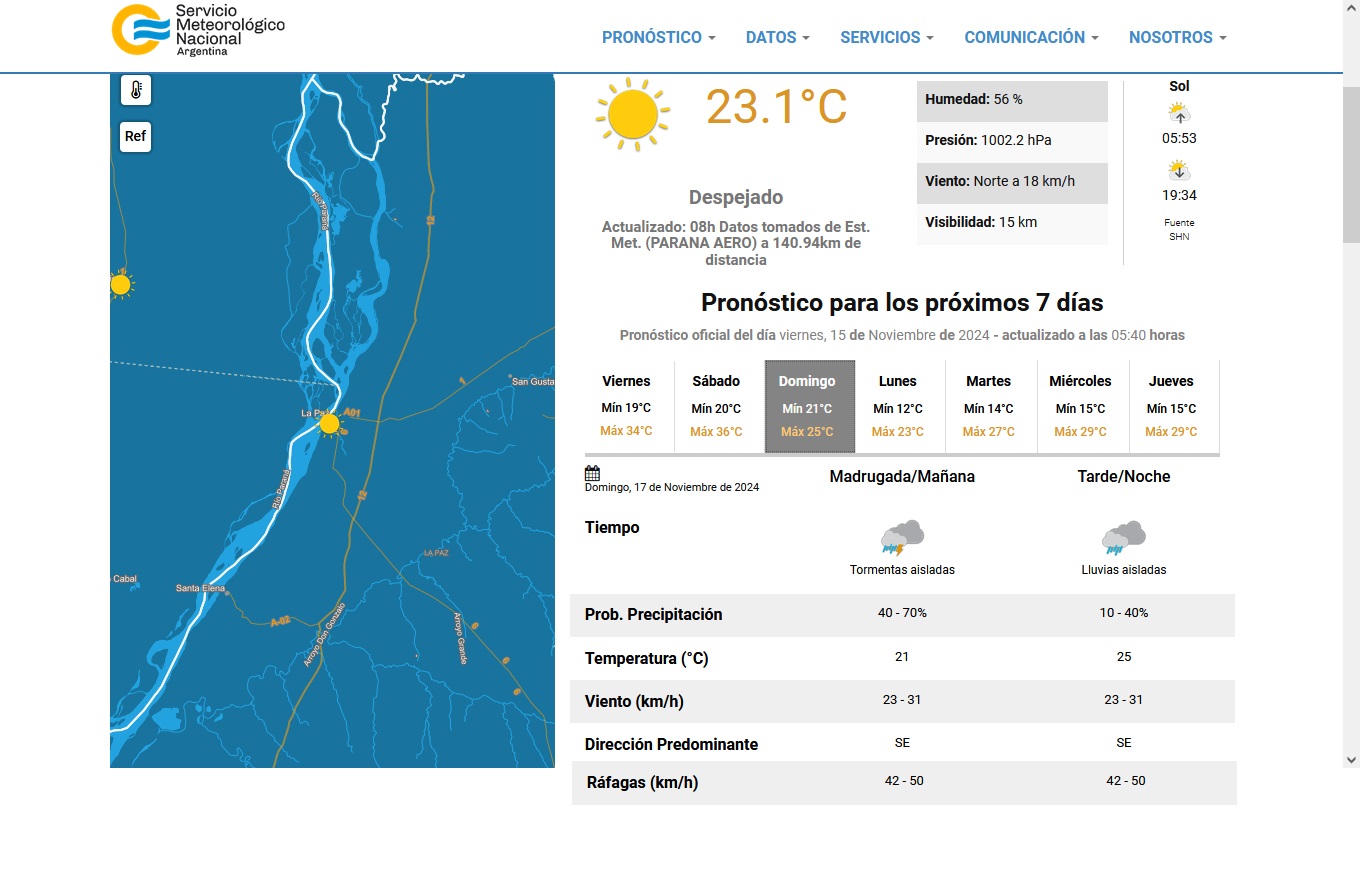
Task: Open the SERVICIOS dropdown menu
Action: 886,37
